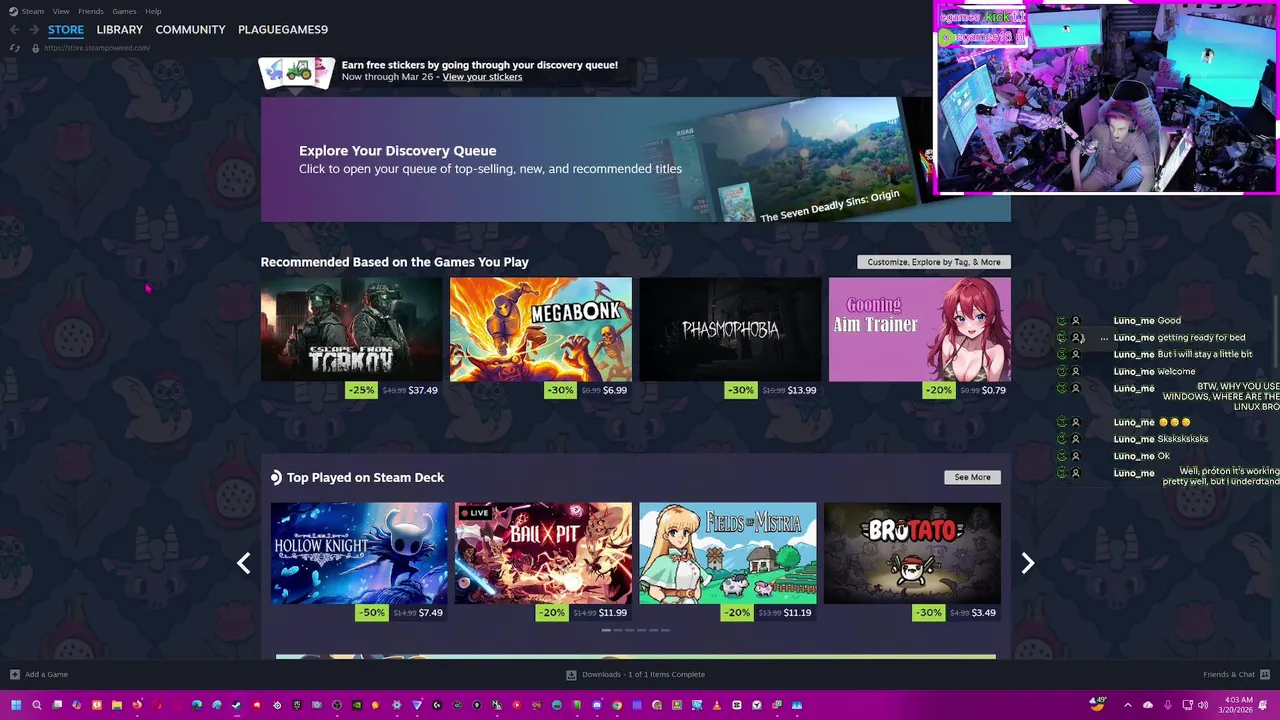Screen dimensions: 1280x720
Task: Open the volume control in the tray
Action: [1203, 705]
